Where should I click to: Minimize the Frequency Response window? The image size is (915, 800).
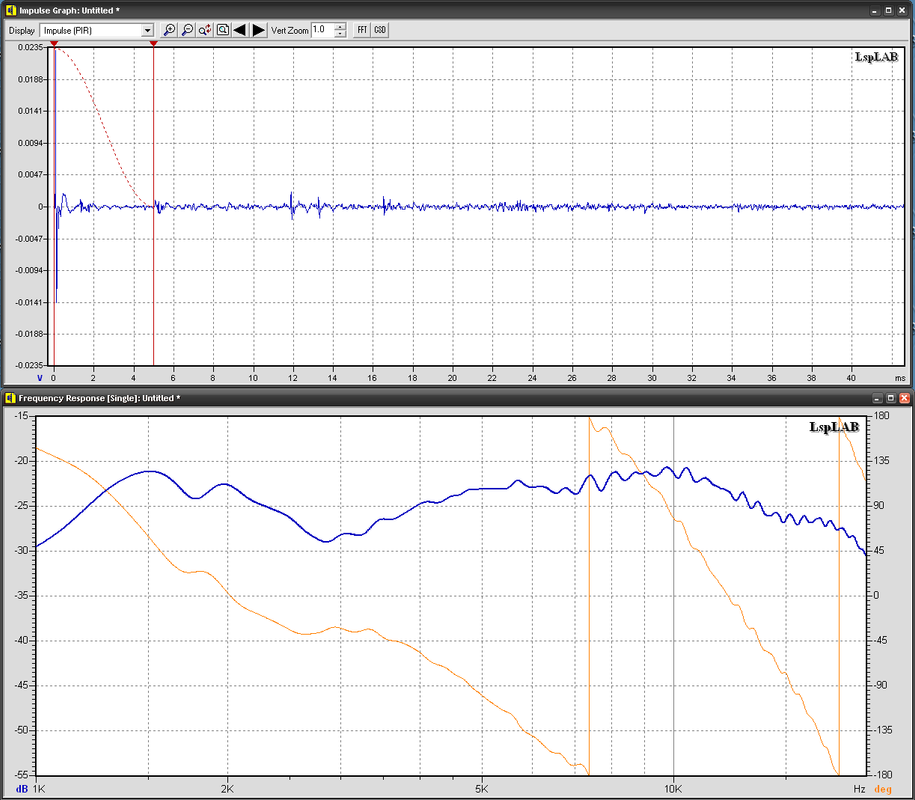[x=877, y=398]
